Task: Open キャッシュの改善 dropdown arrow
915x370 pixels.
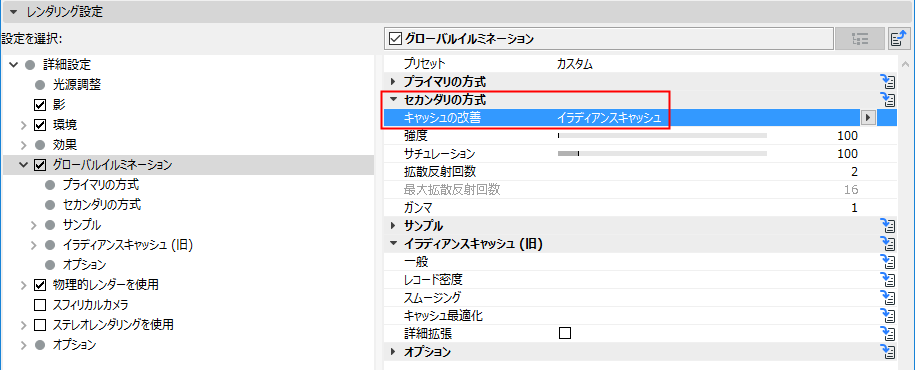Action: tap(868, 118)
